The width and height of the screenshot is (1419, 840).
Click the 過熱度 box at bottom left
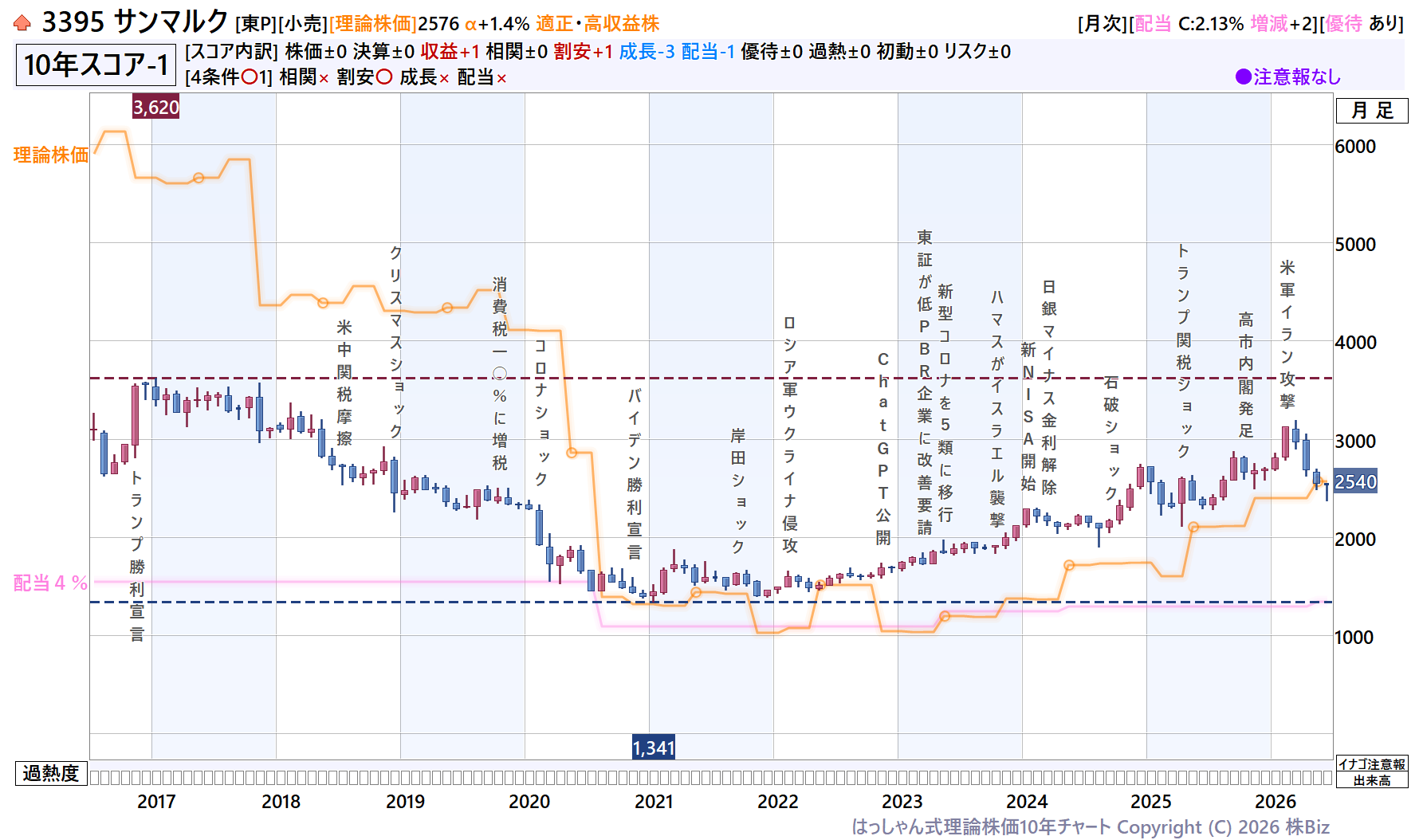(x=51, y=773)
